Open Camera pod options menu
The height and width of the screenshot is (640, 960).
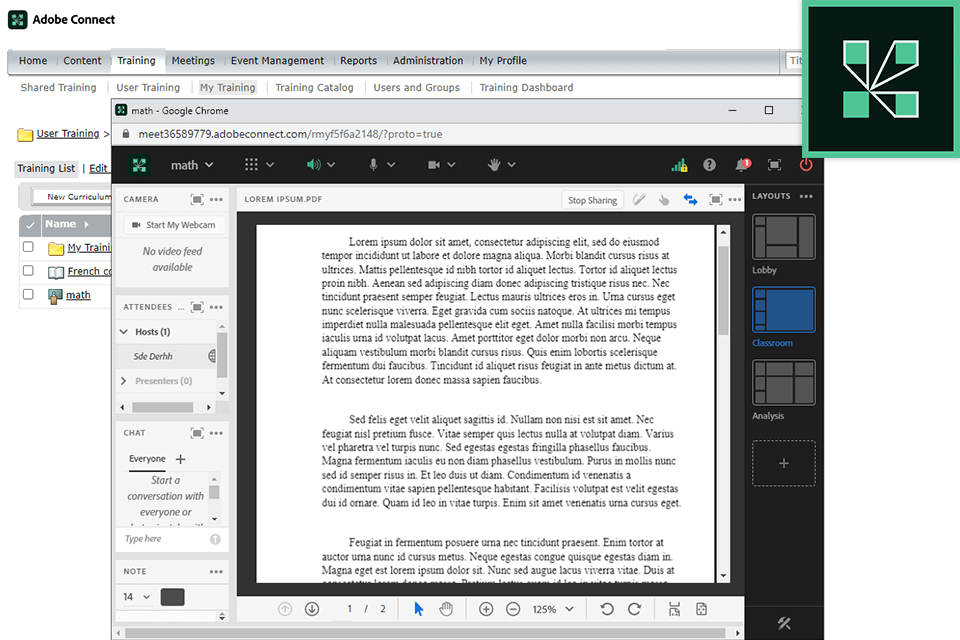pos(216,200)
